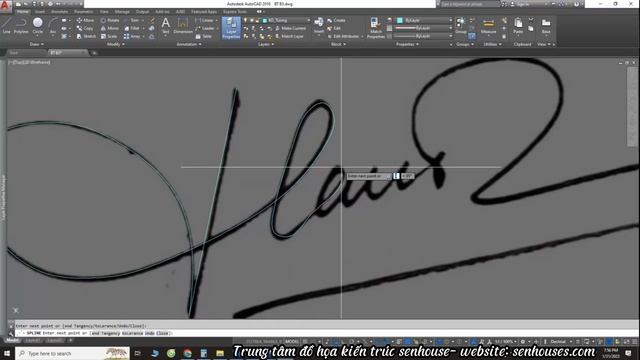Insert a Table
This screenshot has width=640, height=360.
[204, 36]
